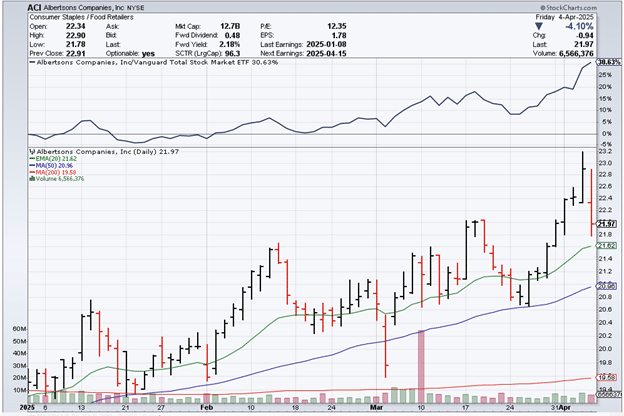Image resolution: width=624 pixels, height=416 pixels.
Task: Click the blue down-triangle change indicator
Action: (538, 26)
